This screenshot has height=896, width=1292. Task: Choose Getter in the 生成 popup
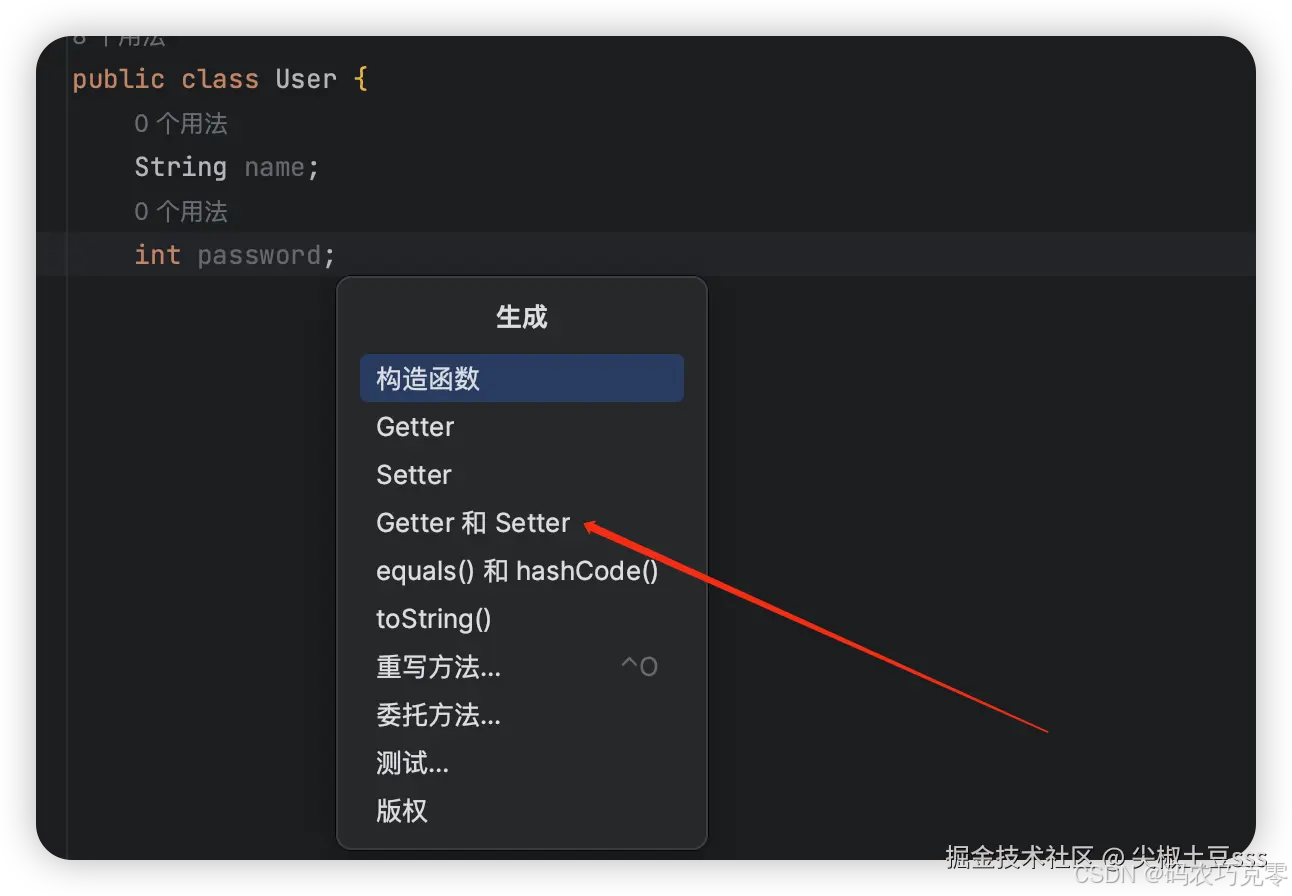coord(414,426)
